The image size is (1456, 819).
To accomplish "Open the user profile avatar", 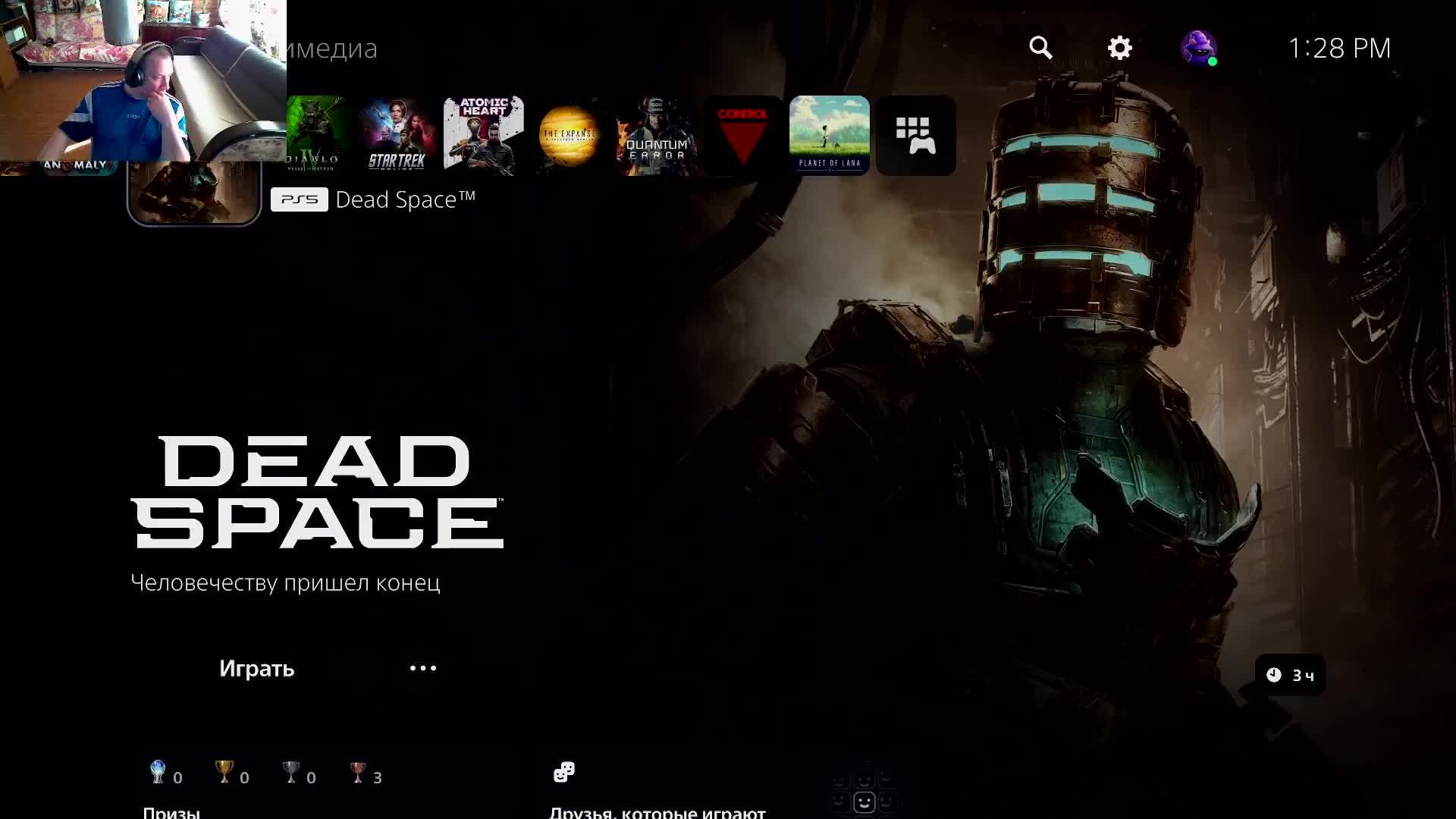I will [x=1198, y=48].
